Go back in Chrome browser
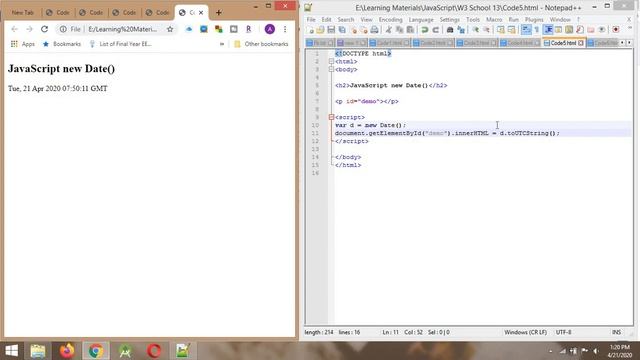 pos(15,29)
